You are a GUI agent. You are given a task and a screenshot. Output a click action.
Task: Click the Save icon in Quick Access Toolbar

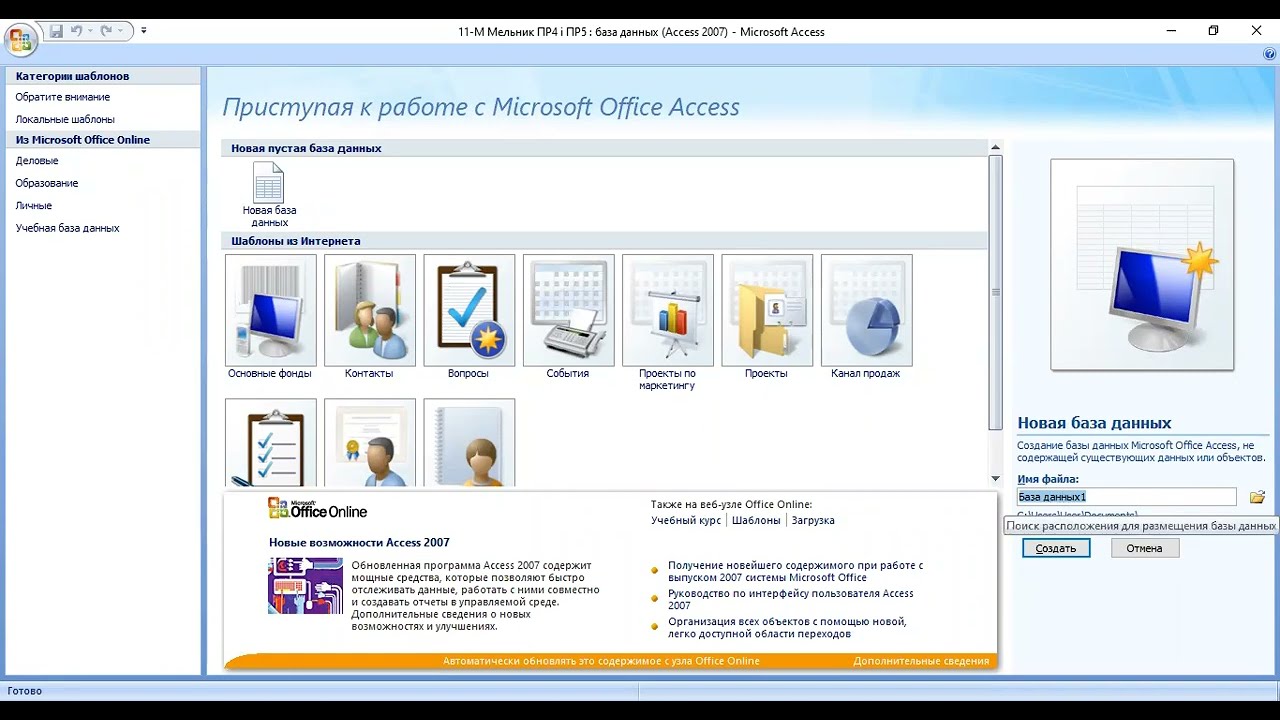(x=56, y=31)
